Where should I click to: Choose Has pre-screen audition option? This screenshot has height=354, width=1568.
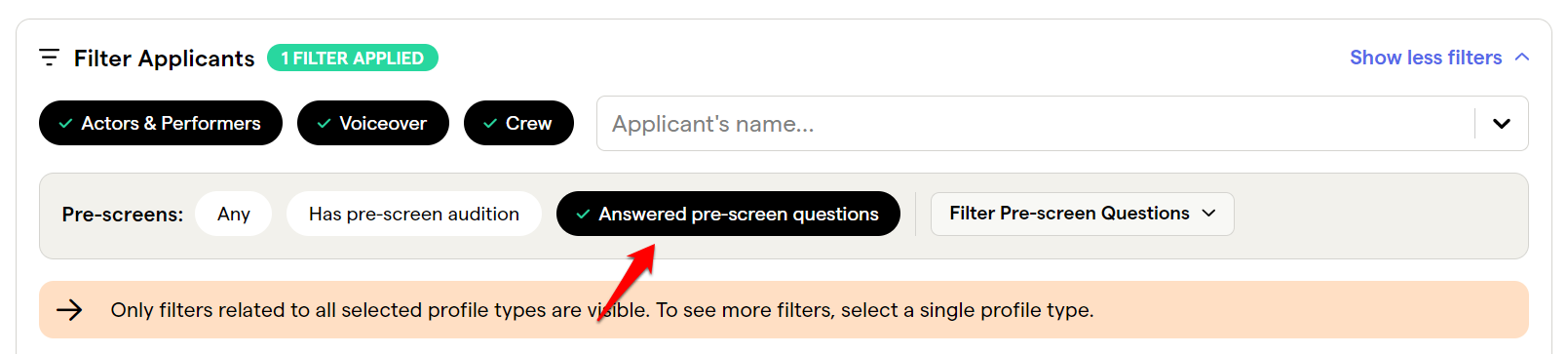click(x=414, y=214)
